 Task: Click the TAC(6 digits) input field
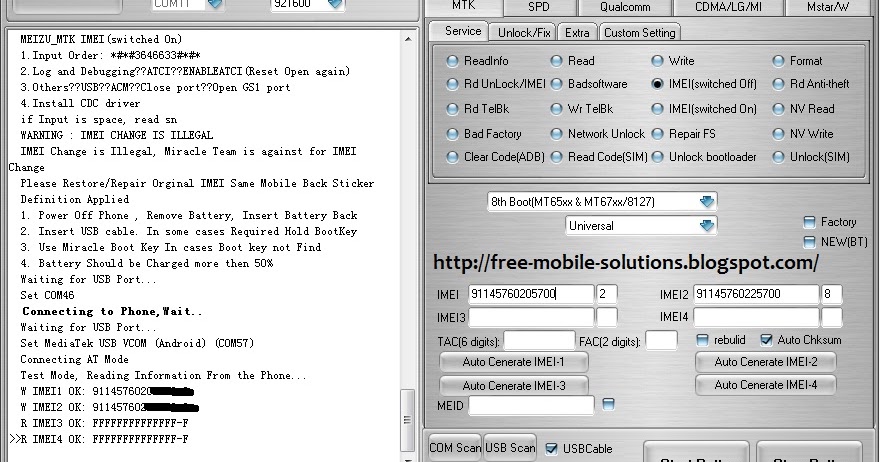tap(539, 341)
